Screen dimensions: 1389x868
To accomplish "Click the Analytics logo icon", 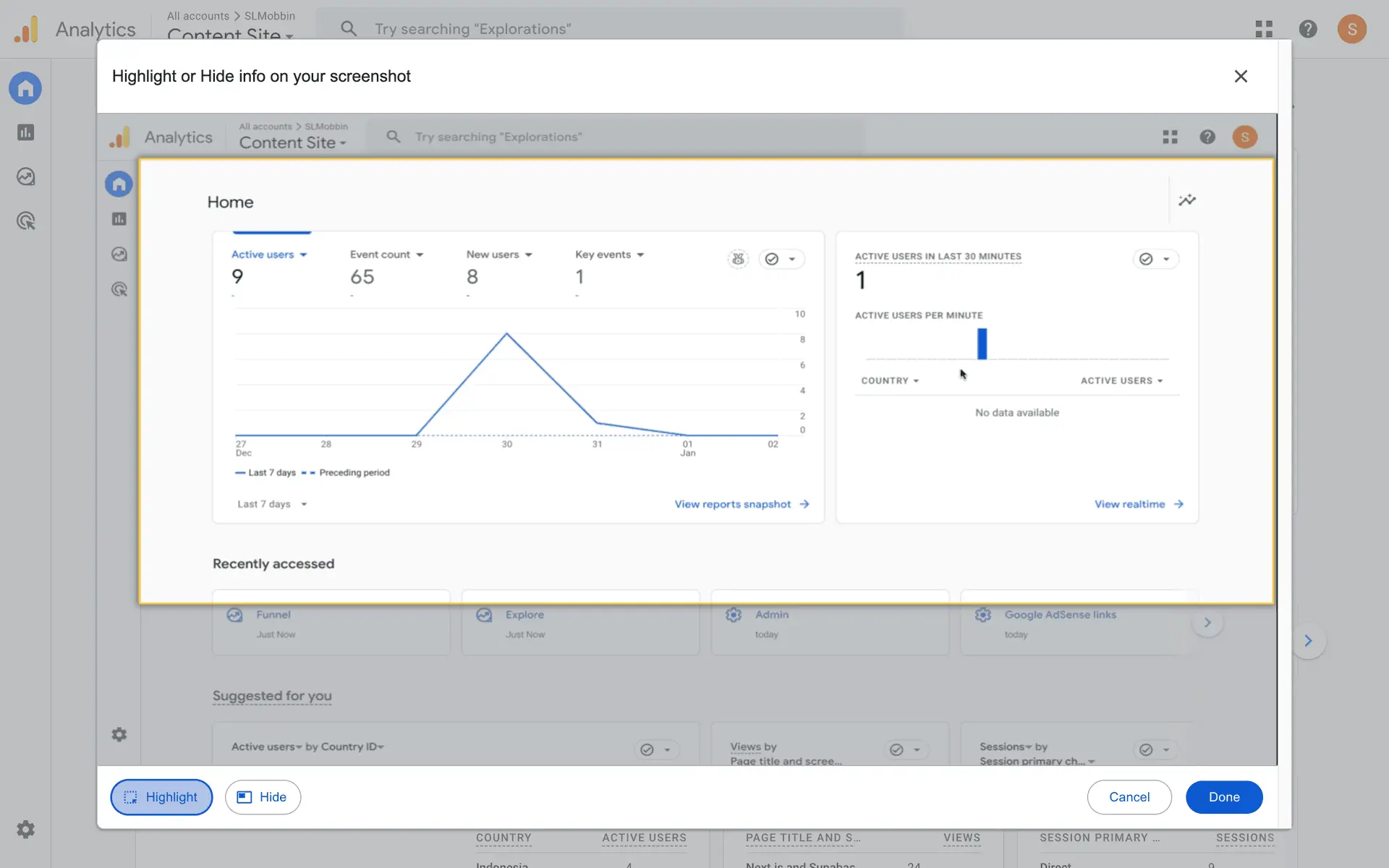I will pos(27,29).
